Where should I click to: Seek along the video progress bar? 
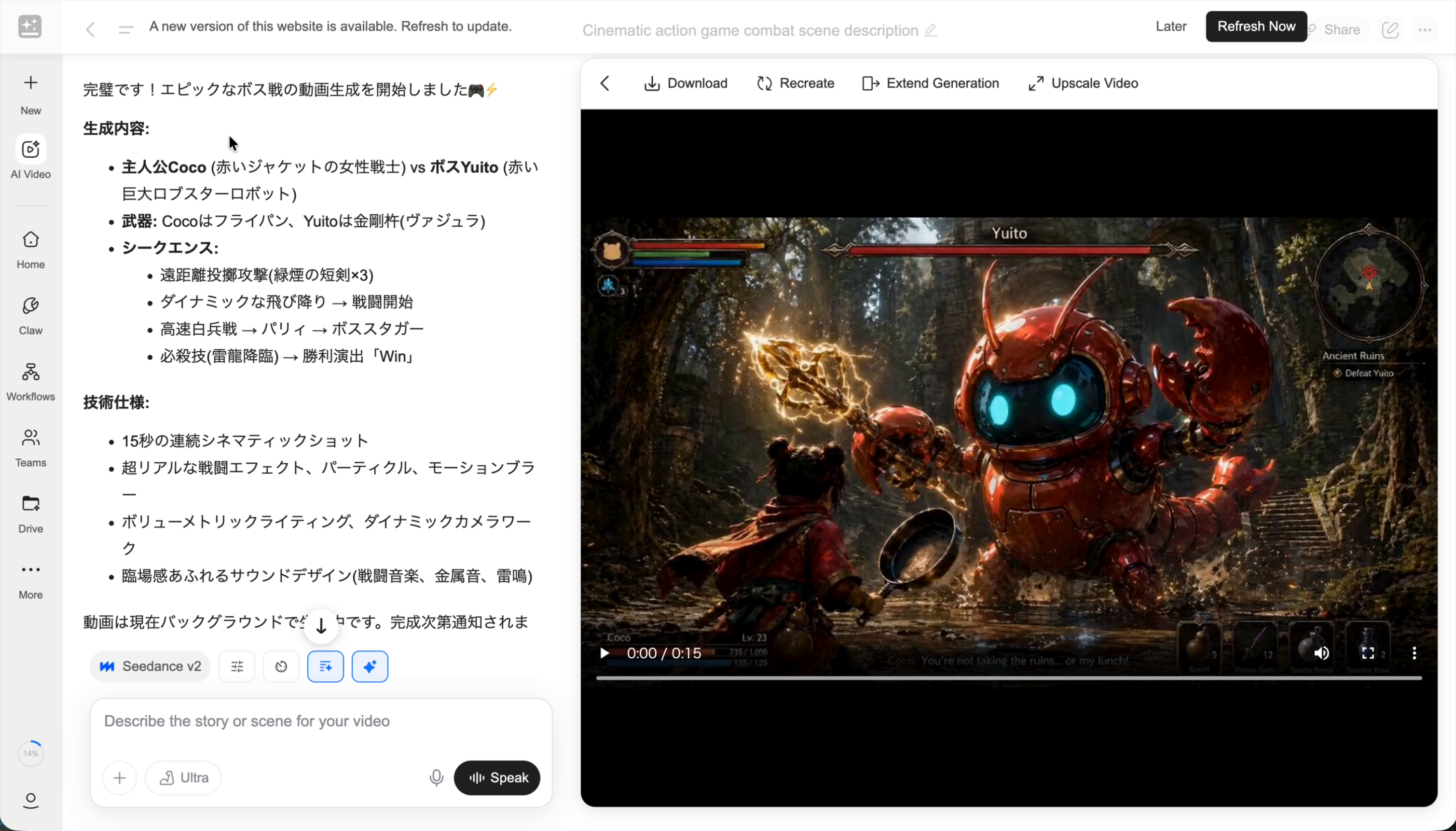1010,678
